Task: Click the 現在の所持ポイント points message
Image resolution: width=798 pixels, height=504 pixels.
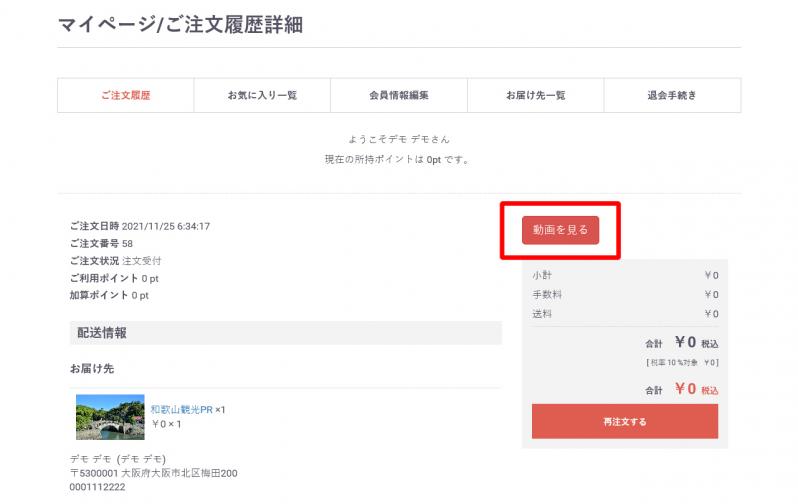Action: coord(397,159)
